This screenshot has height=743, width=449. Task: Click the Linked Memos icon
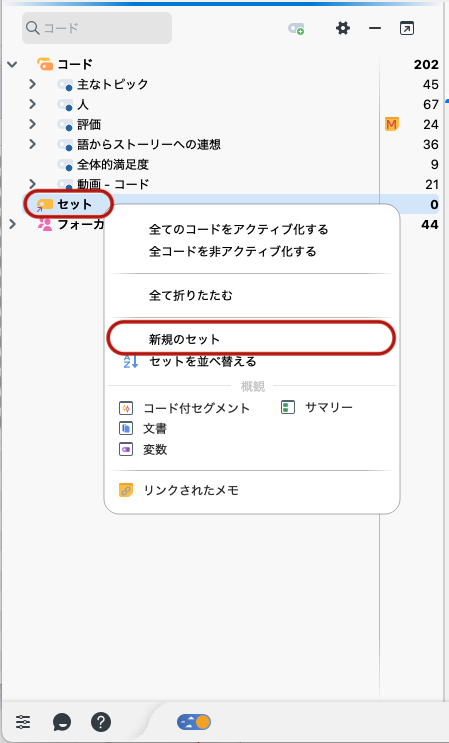coord(126,490)
